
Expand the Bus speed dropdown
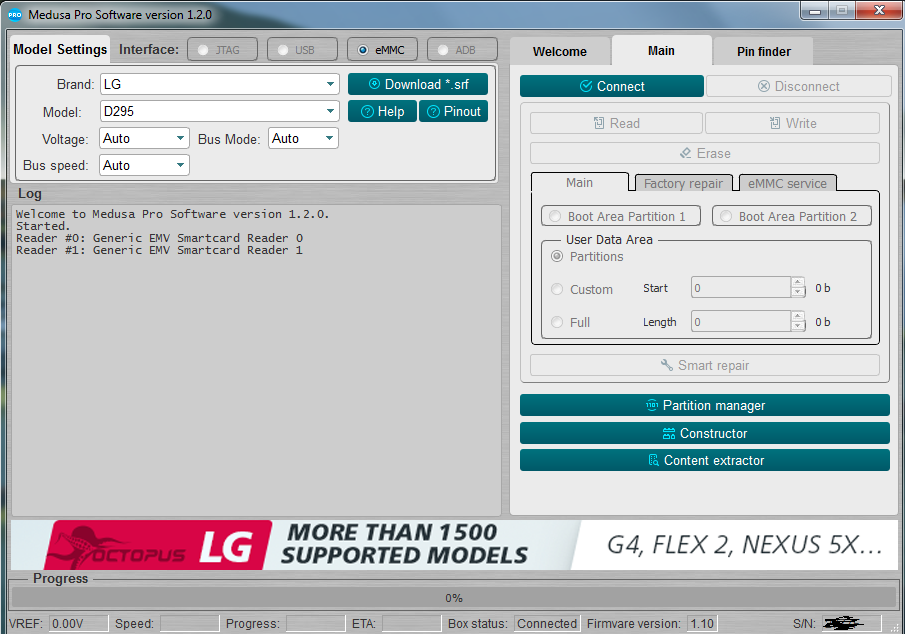point(144,166)
